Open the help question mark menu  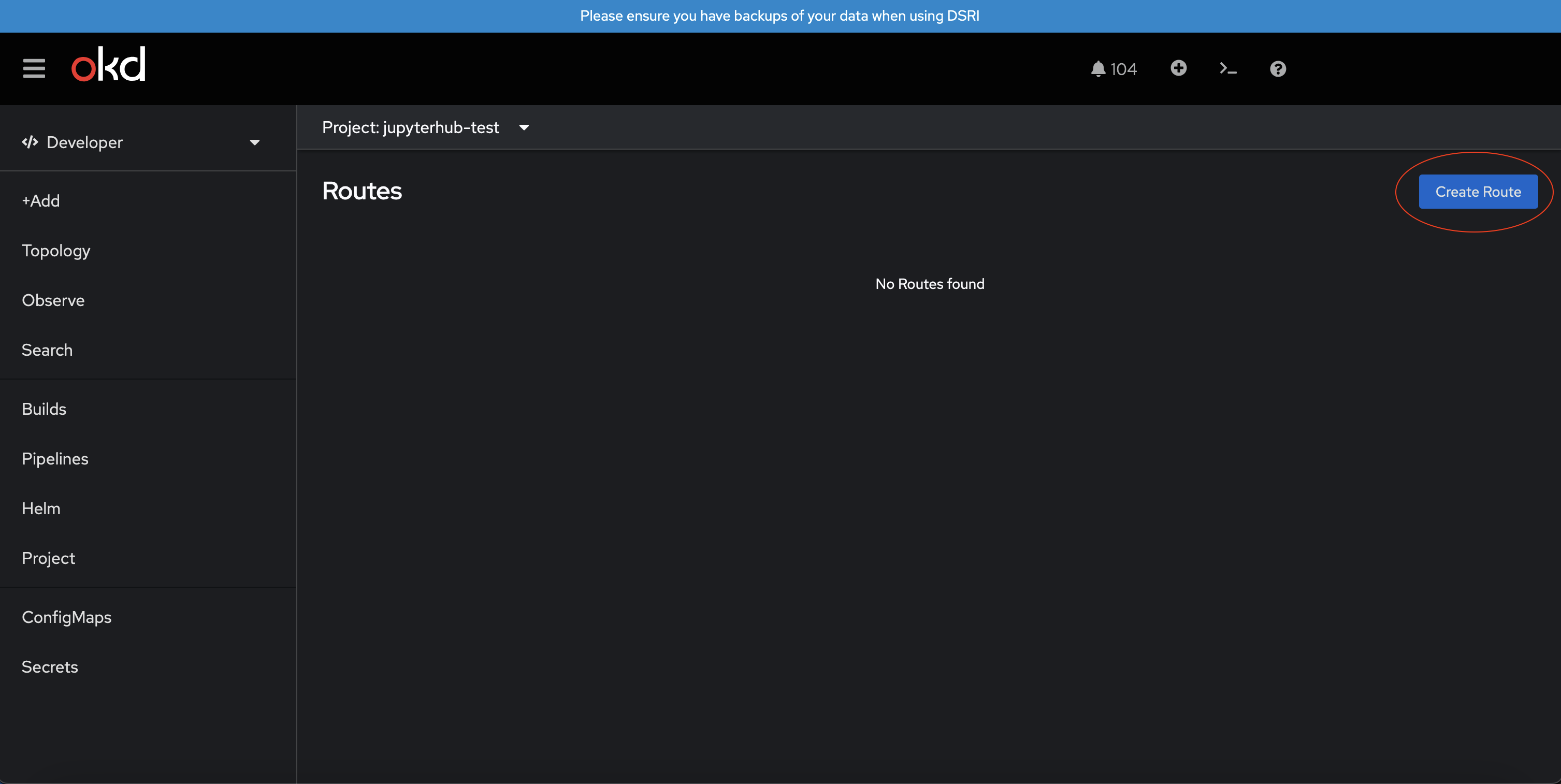pos(1277,69)
